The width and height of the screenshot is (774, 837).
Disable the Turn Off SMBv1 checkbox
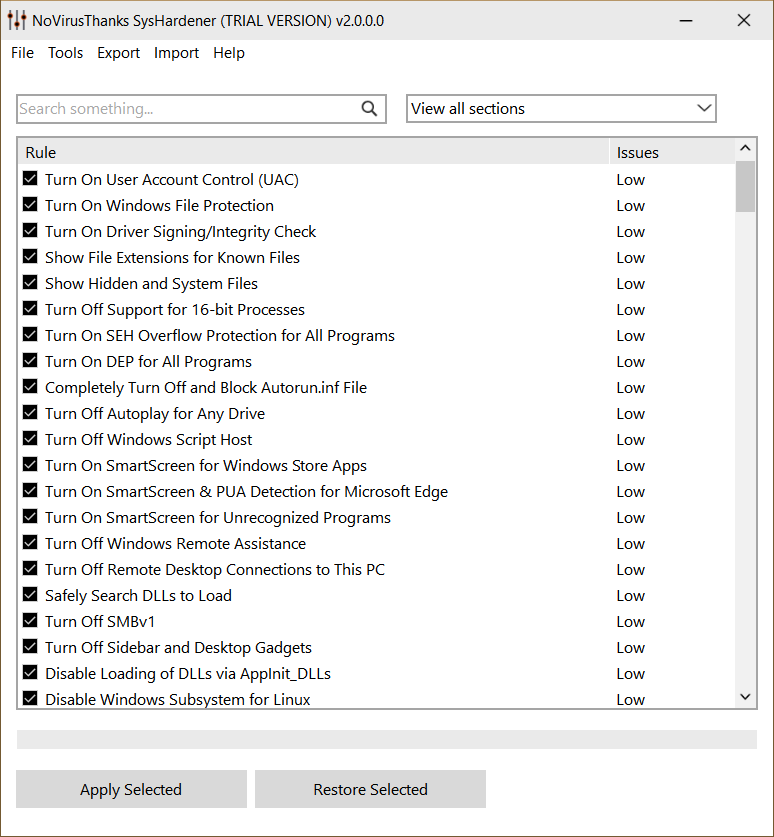(30, 622)
